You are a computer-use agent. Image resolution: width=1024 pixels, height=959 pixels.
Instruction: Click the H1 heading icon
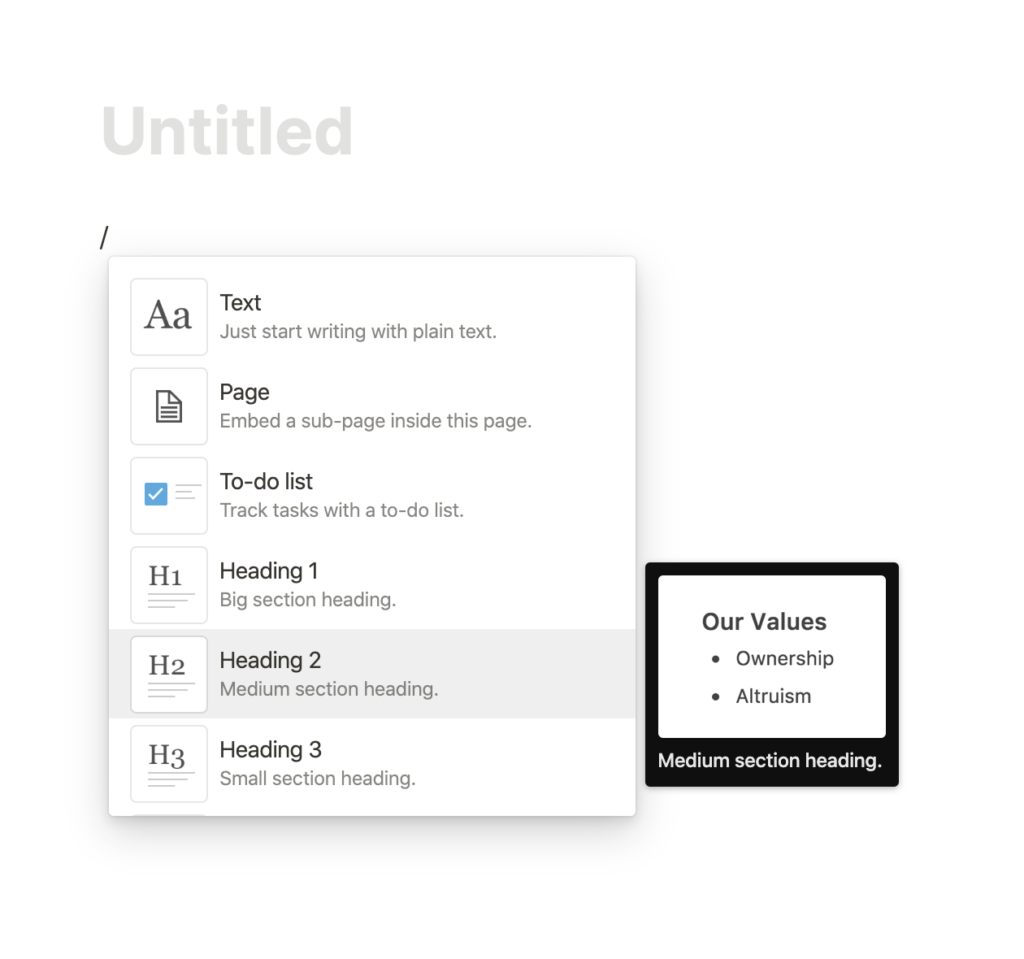click(x=169, y=585)
